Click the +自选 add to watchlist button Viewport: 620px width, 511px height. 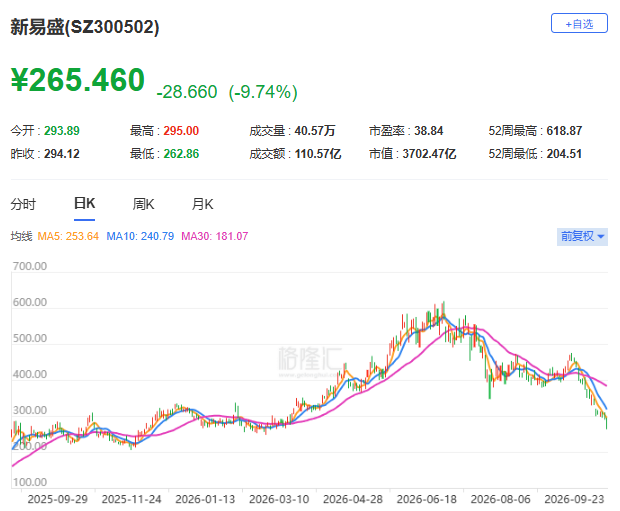579,23
